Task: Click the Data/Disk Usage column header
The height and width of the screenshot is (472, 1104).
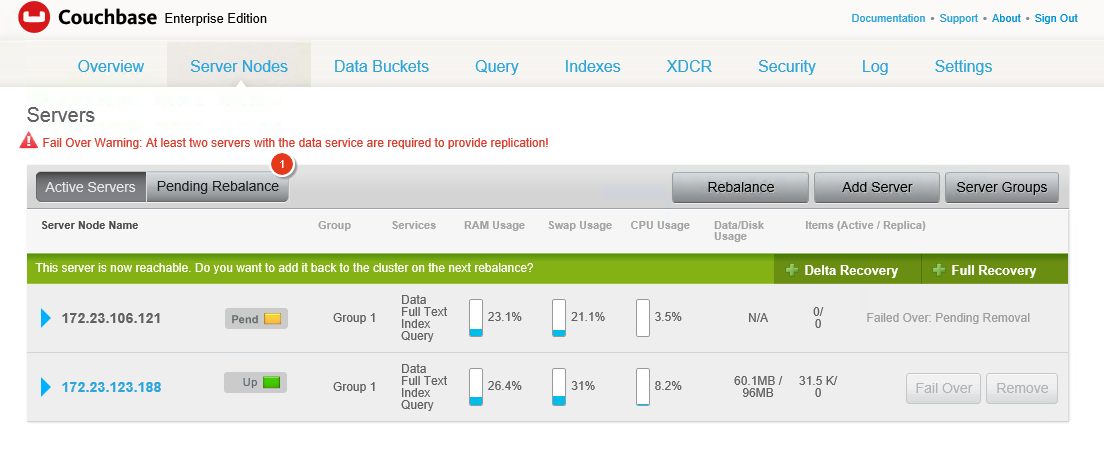Action: pos(738,231)
